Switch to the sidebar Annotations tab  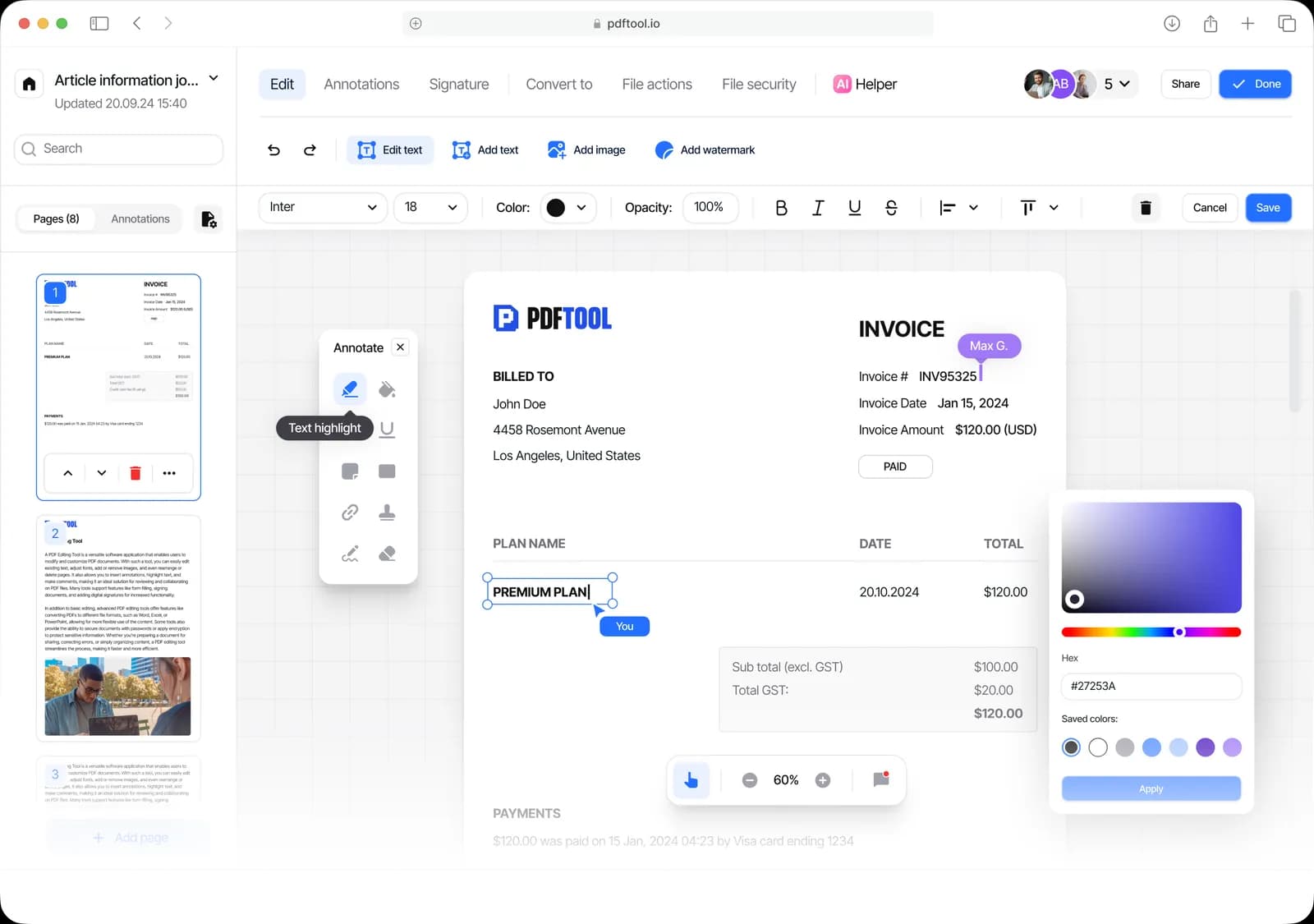tap(140, 219)
